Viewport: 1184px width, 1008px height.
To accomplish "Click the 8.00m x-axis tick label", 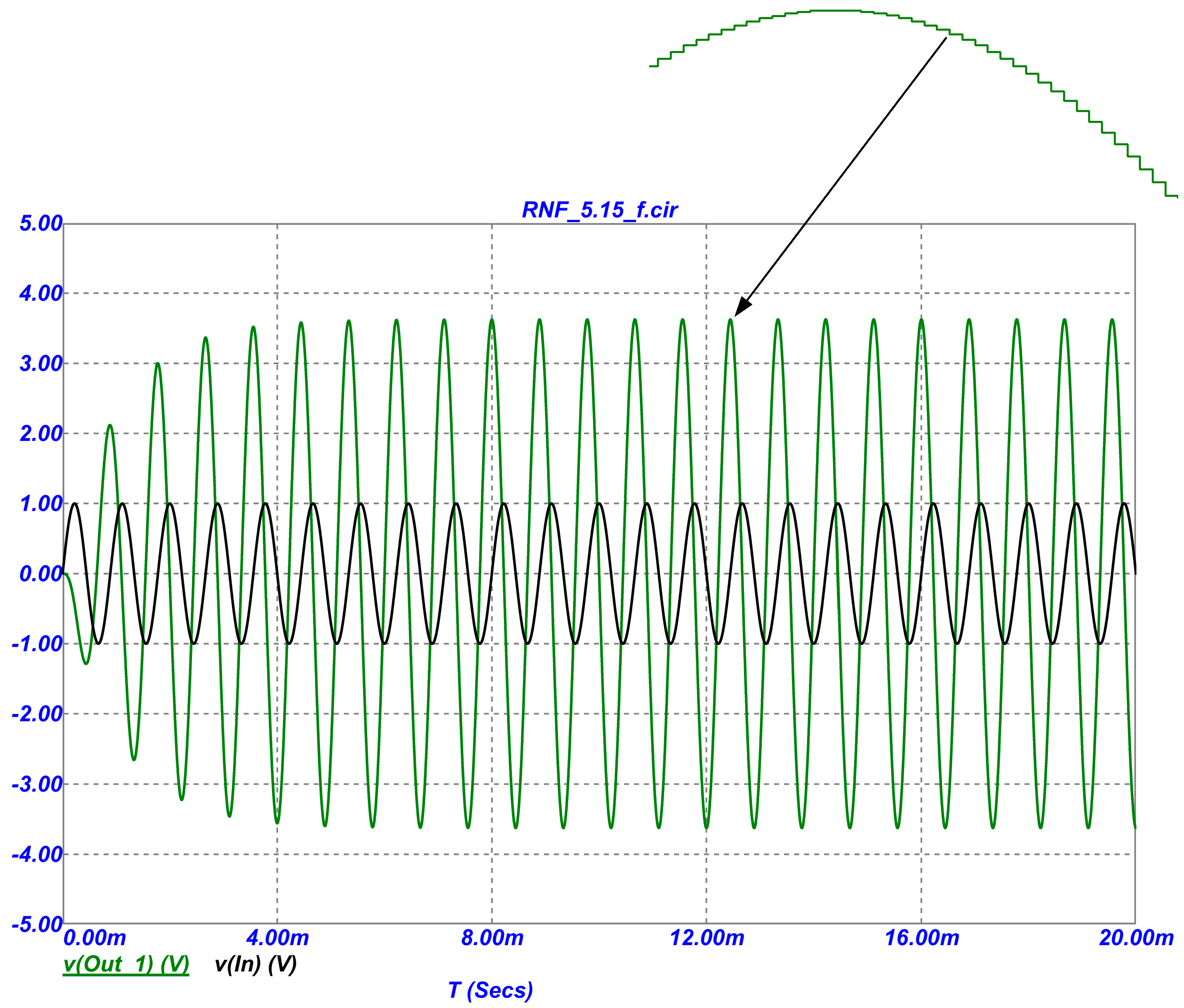I will 492,938.
